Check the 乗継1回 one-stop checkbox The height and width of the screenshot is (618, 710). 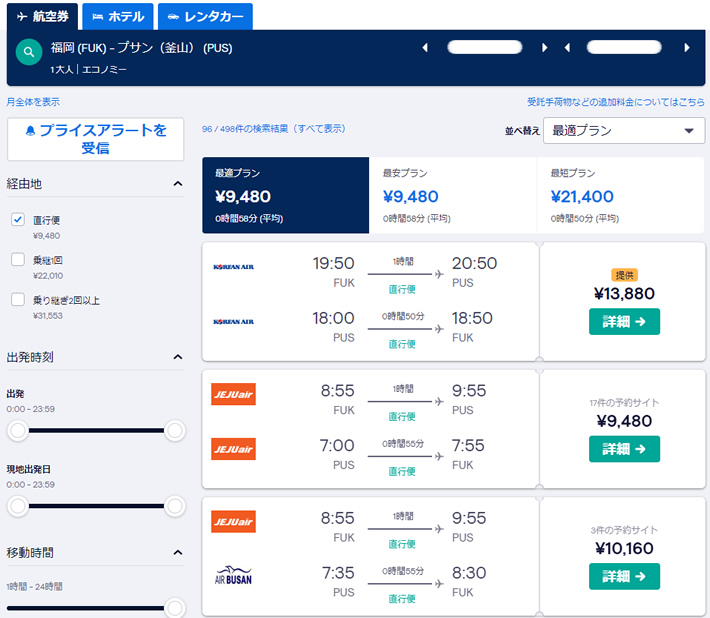point(18,259)
